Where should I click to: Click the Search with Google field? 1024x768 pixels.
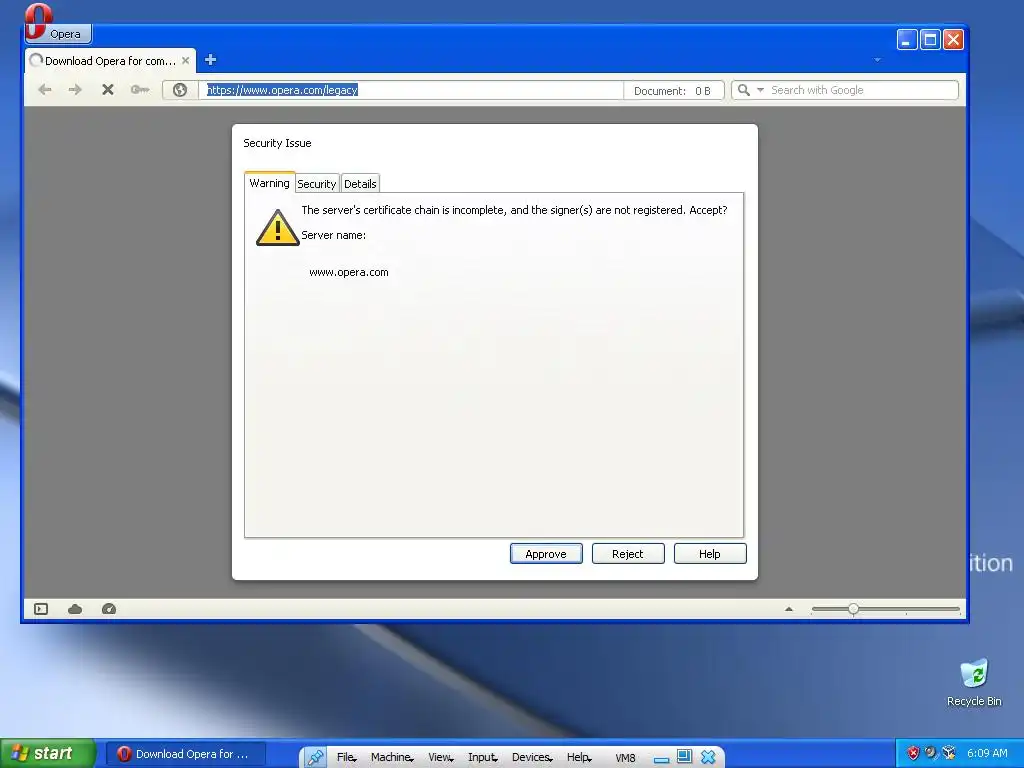[862, 90]
